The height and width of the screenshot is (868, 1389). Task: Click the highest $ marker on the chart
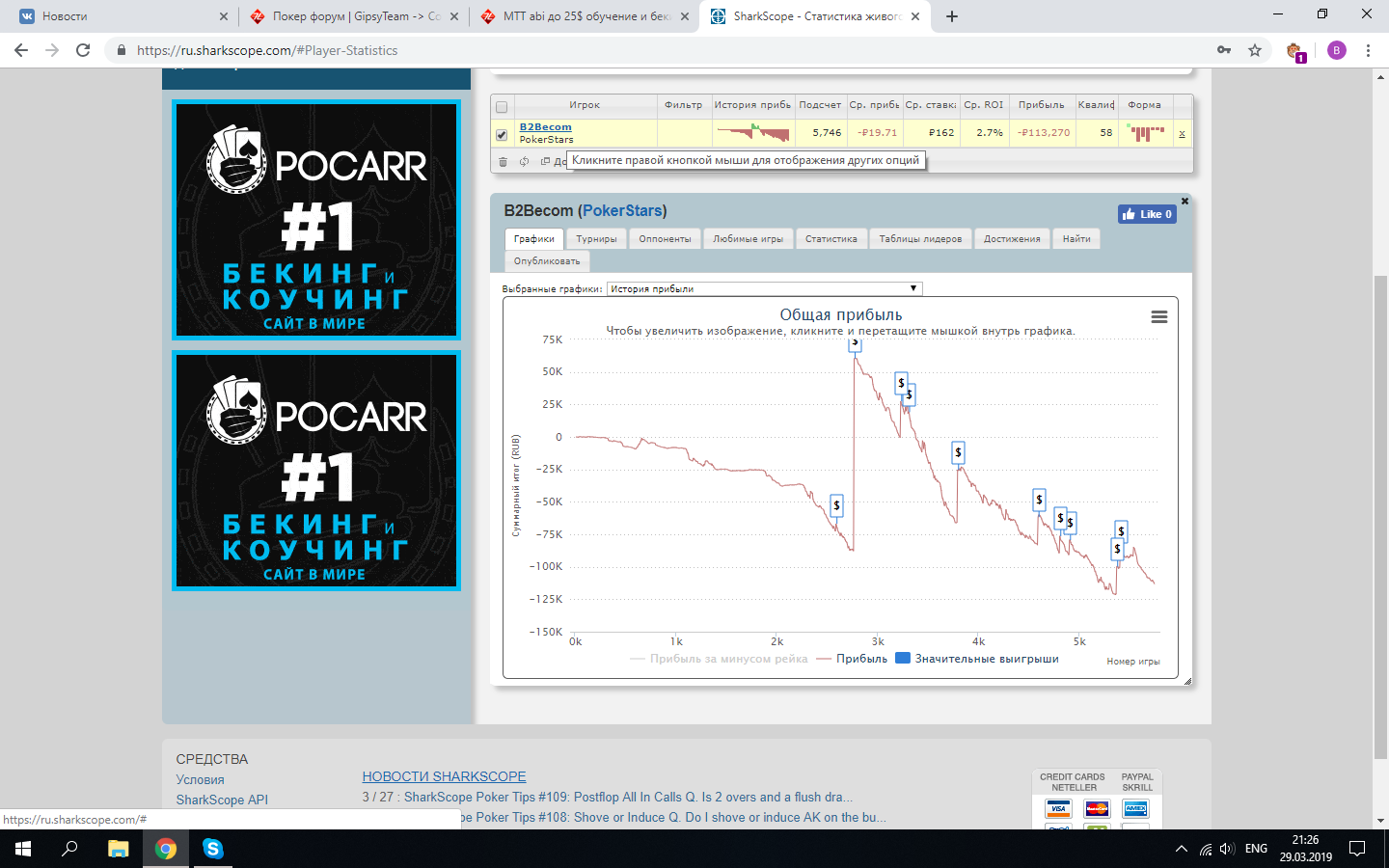pyautogui.click(x=855, y=343)
